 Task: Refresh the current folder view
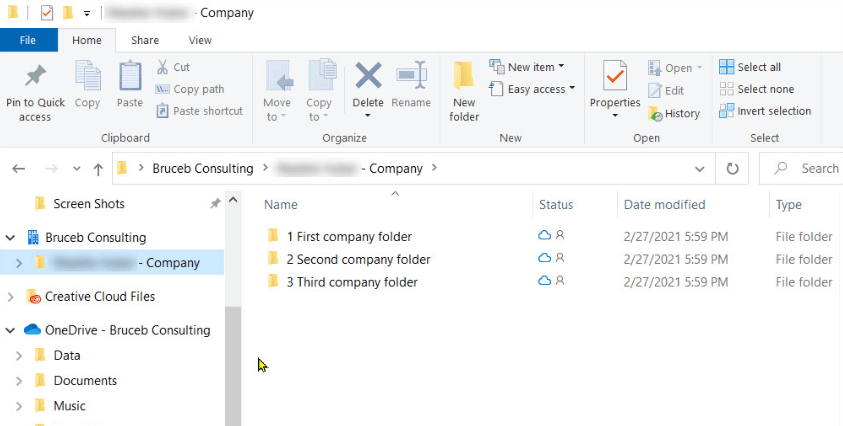[x=733, y=169]
